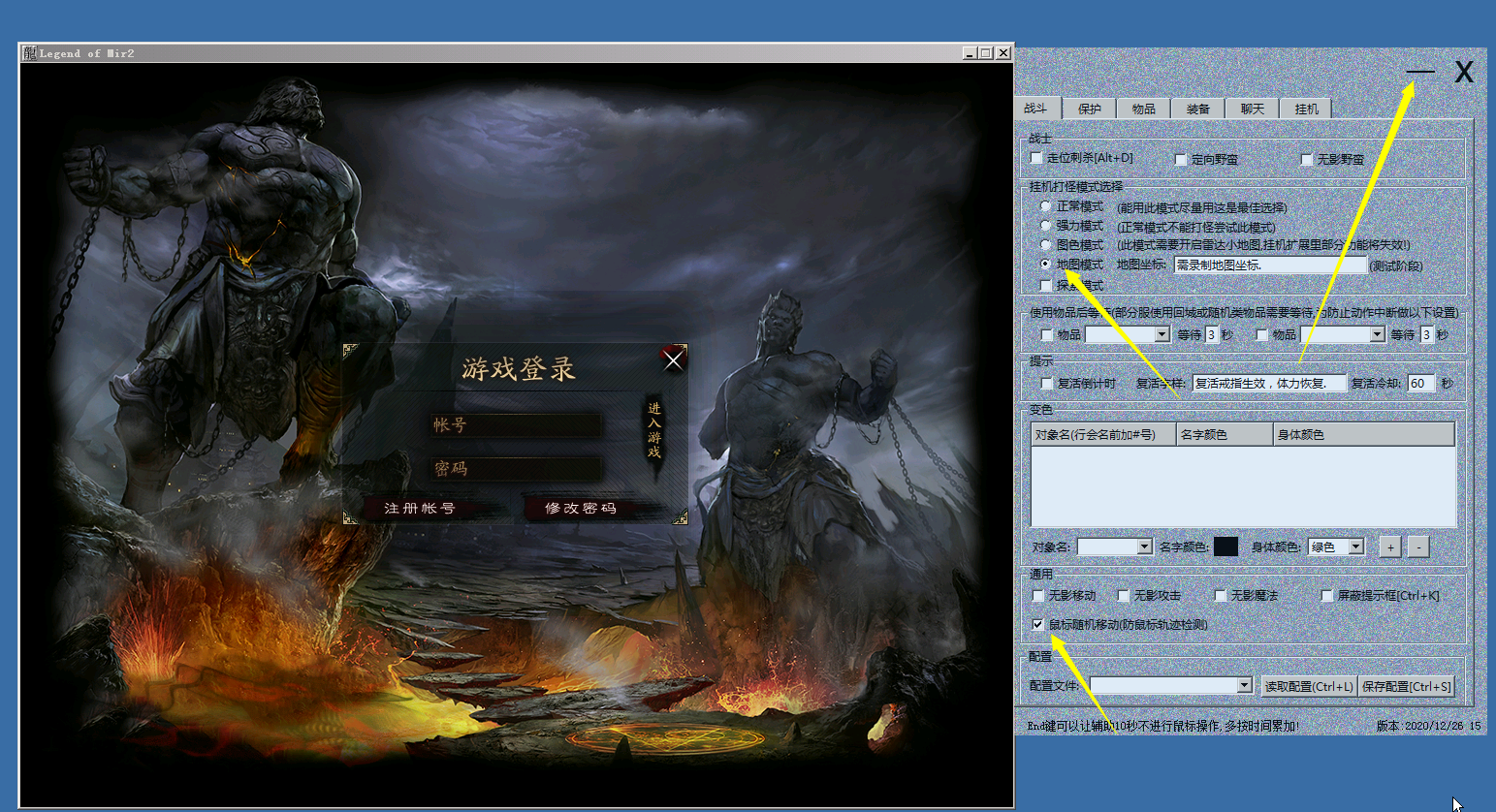Maximize the Legend of Mir2 window
The image size is (1496, 812).
pyautogui.click(x=986, y=53)
